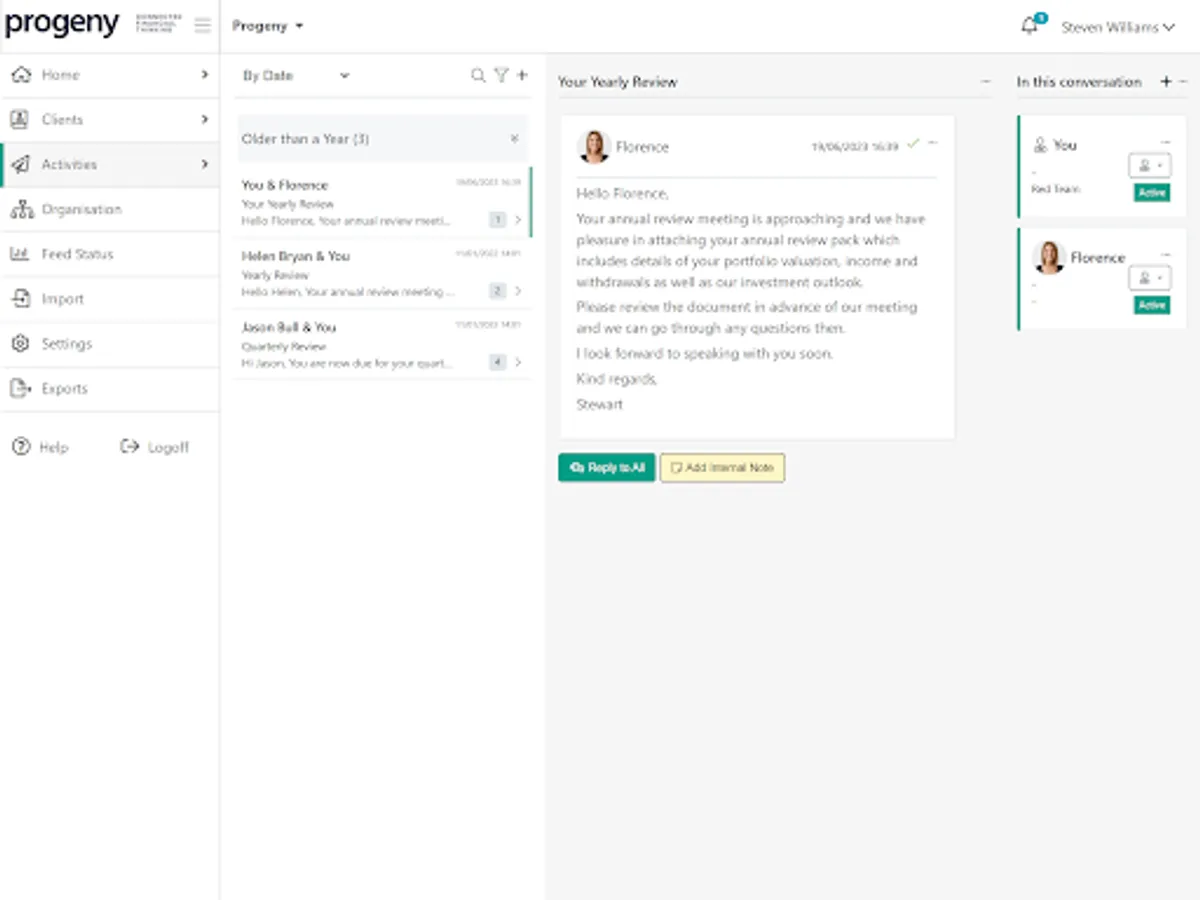Open the Home sidebar icon
The height and width of the screenshot is (900, 1200).
click(x=22, y=74)
